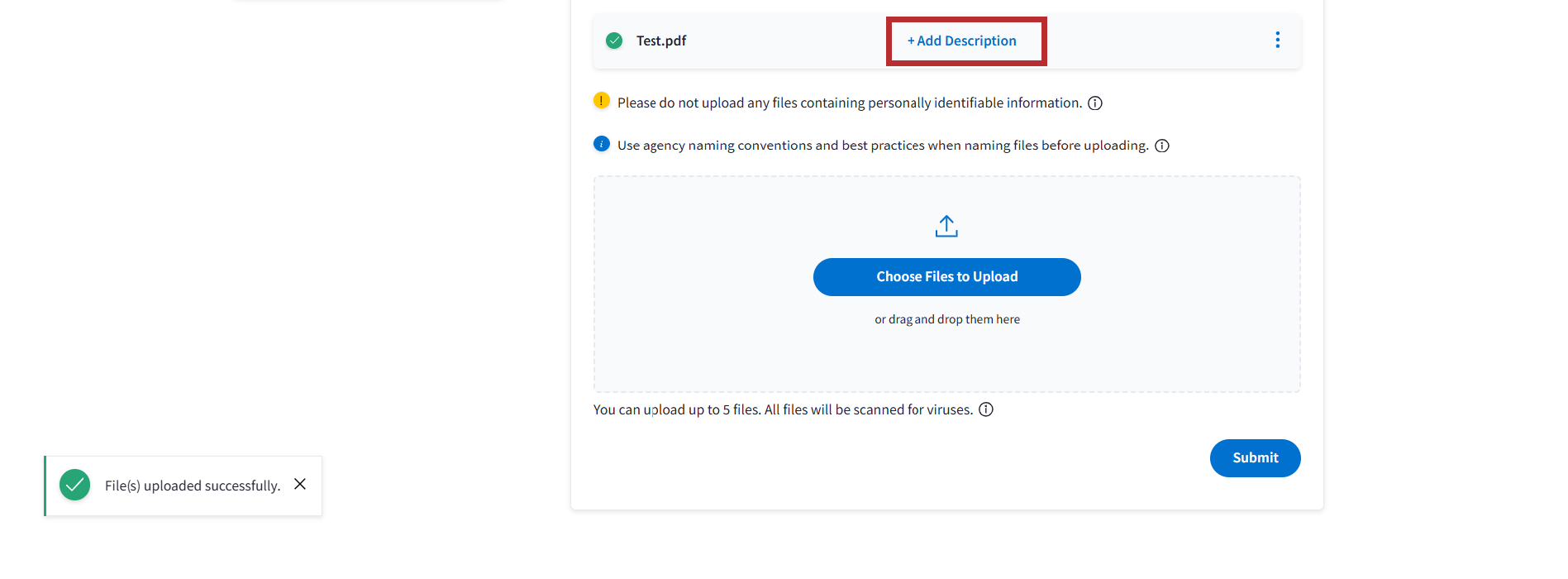Click the green success check in the notification
This screenshot has width=1568, height=579.
pos(74,486)
